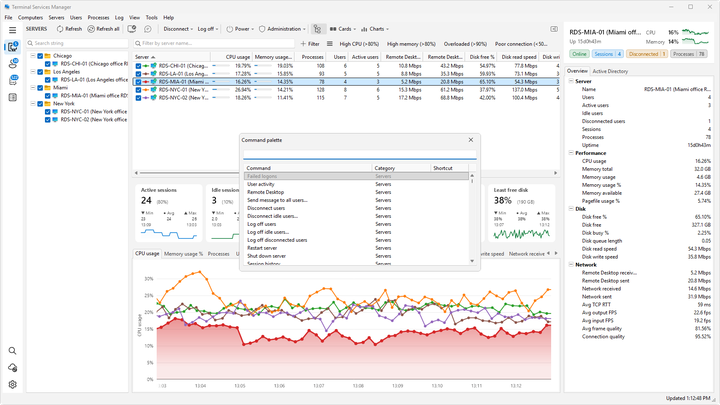
Task: Switch to the Active Directory tab
Action: [610, 71]
